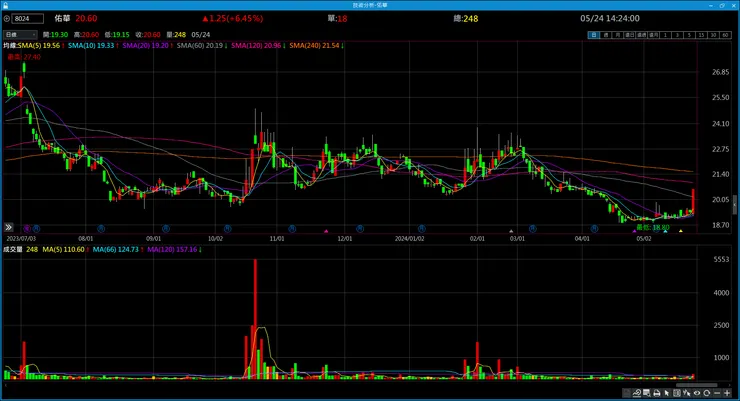Click the blue event marker under 09/01
The image size is (740, 401).
pyautogui.click(x=165, y=228)
